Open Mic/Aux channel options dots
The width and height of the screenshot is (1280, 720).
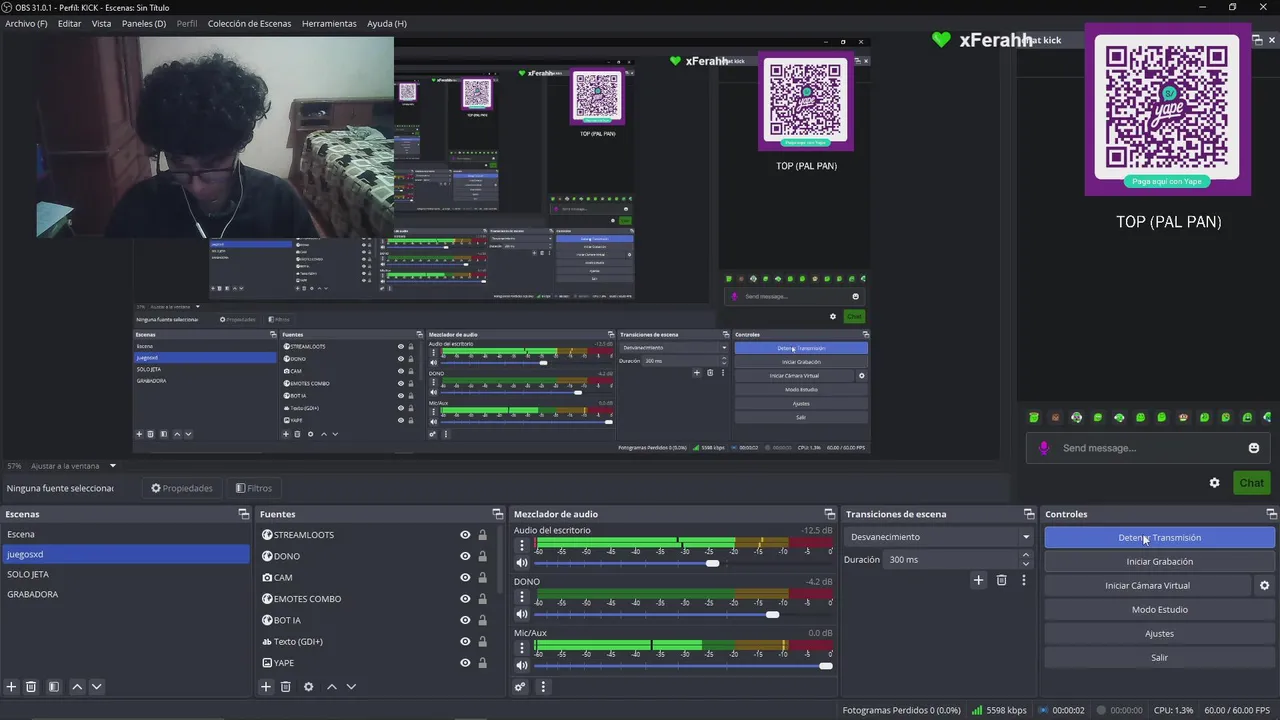(x=521, y=648)
